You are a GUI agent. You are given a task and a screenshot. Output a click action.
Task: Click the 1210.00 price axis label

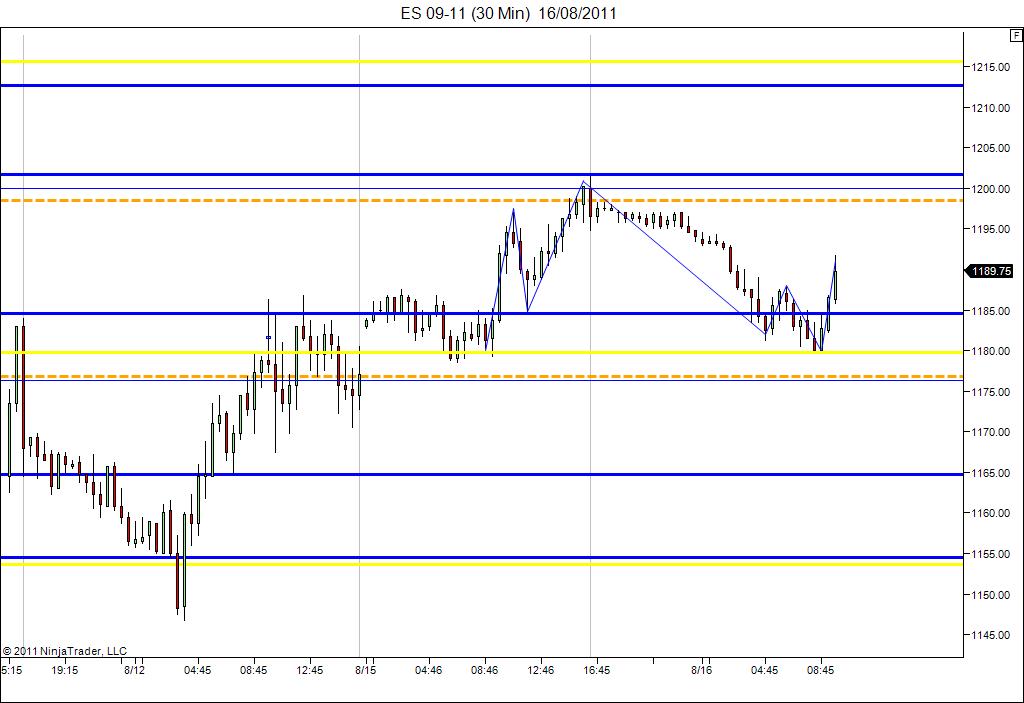pyautogui.click(x=990, y=108)
